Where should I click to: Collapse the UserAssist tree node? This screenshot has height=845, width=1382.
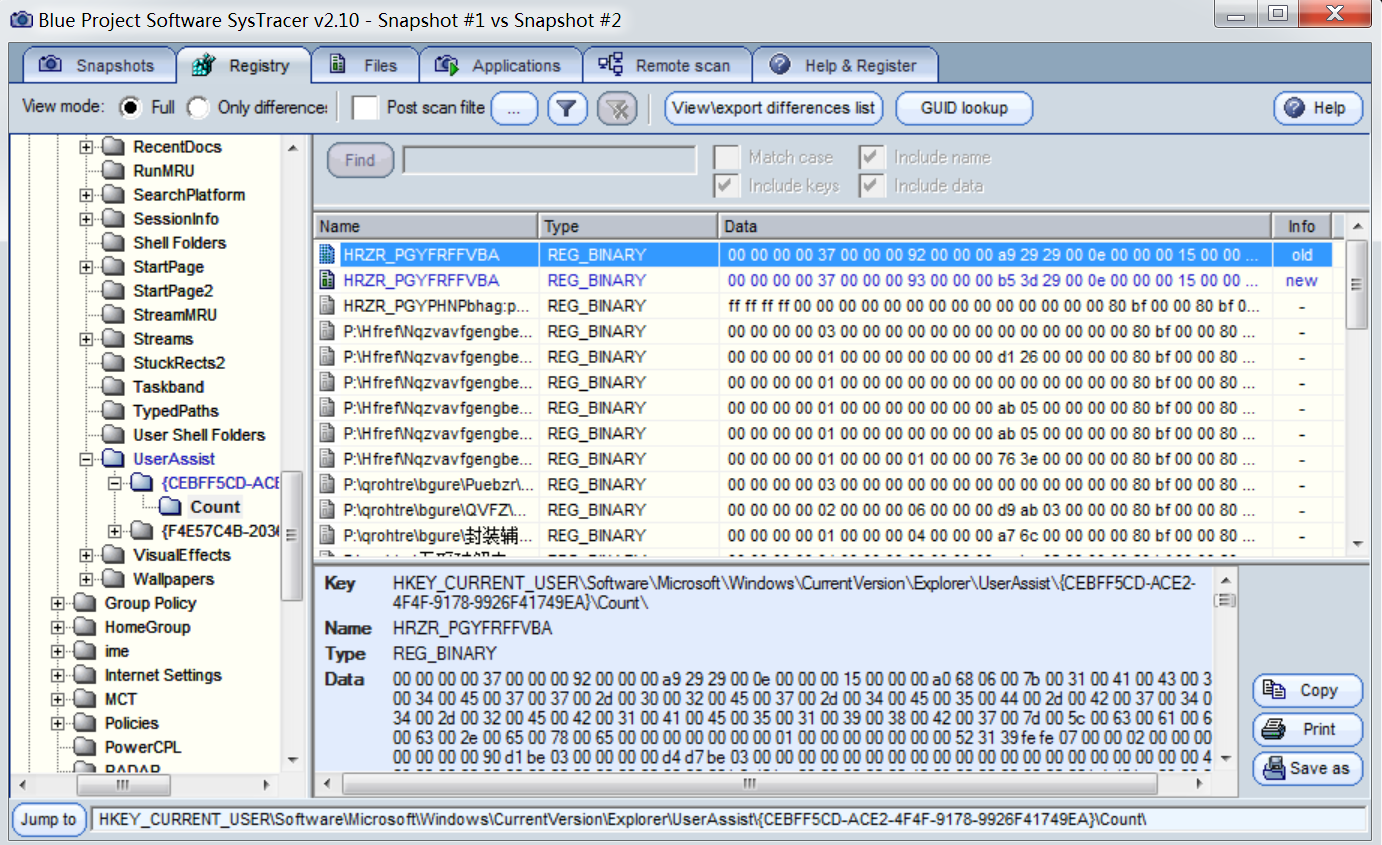(86, 459)
